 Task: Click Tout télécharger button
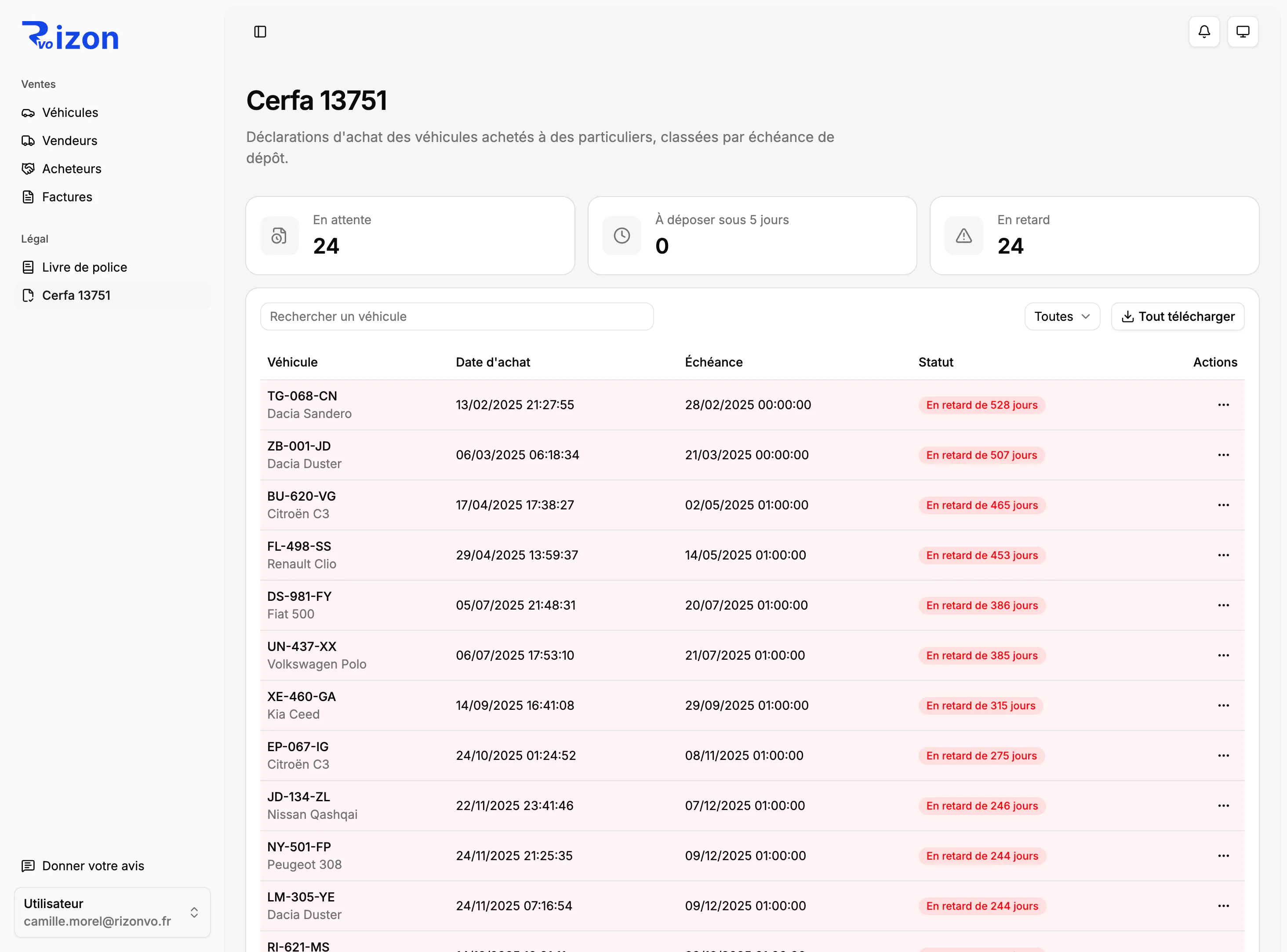coord(1178,316)
